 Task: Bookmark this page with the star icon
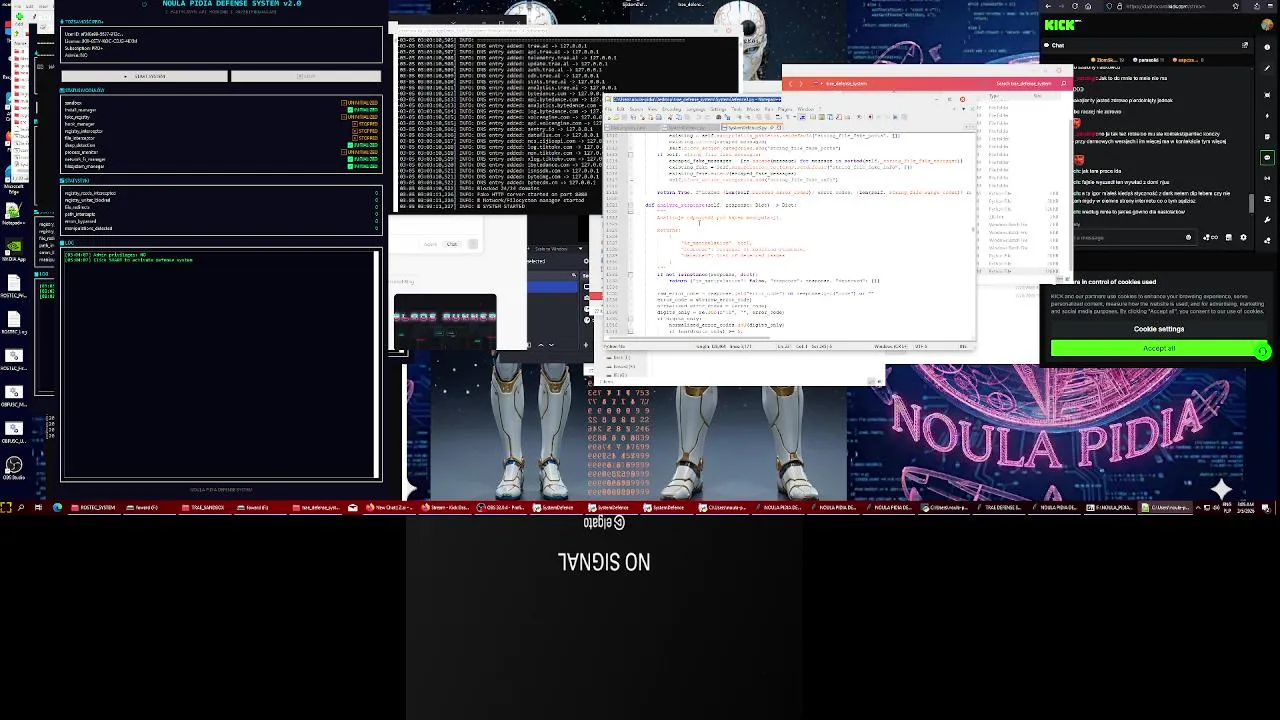[x=1236, y=6]
